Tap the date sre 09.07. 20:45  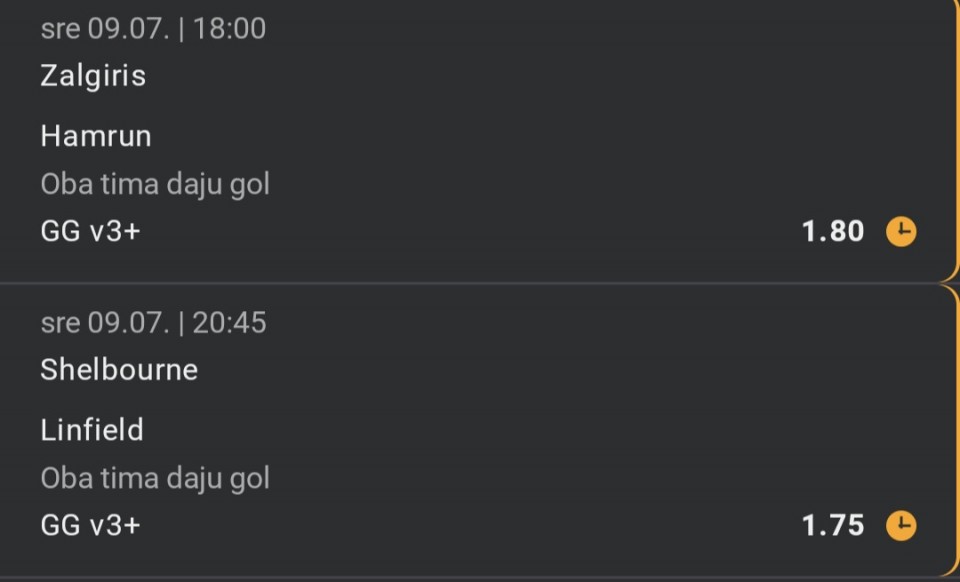point(153,323)
